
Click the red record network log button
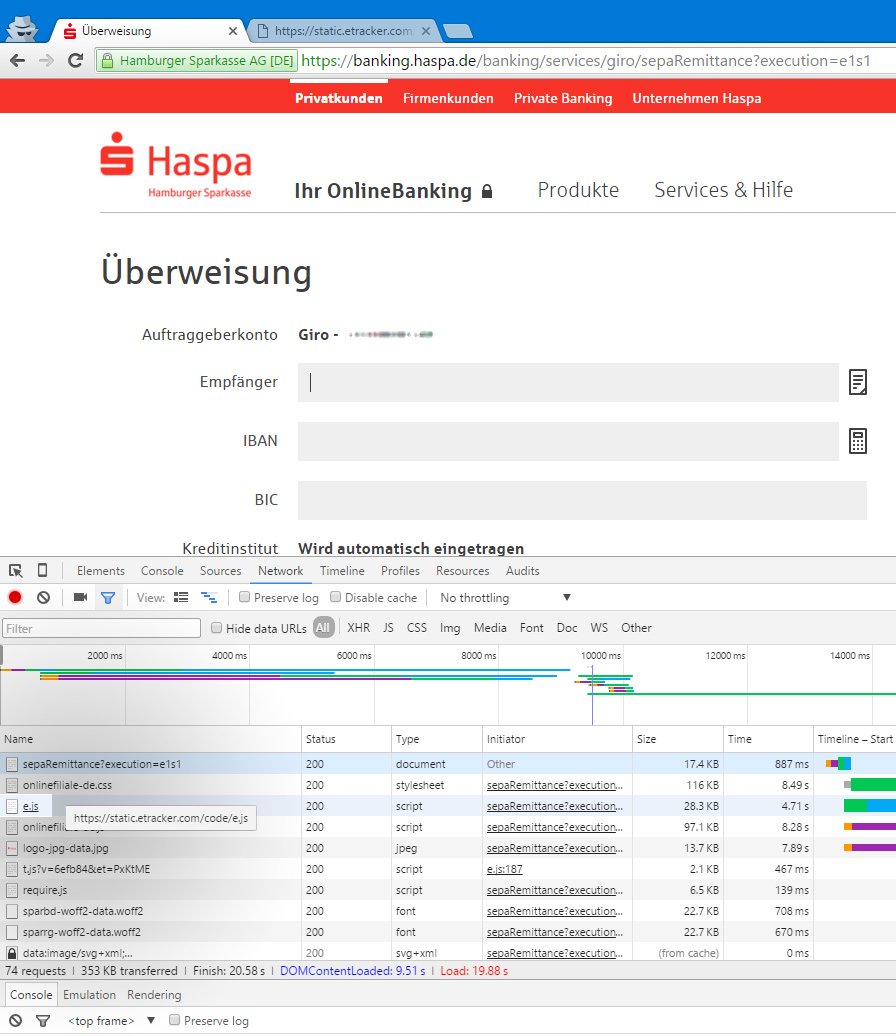pyautogui.click(x=15, y=597)
